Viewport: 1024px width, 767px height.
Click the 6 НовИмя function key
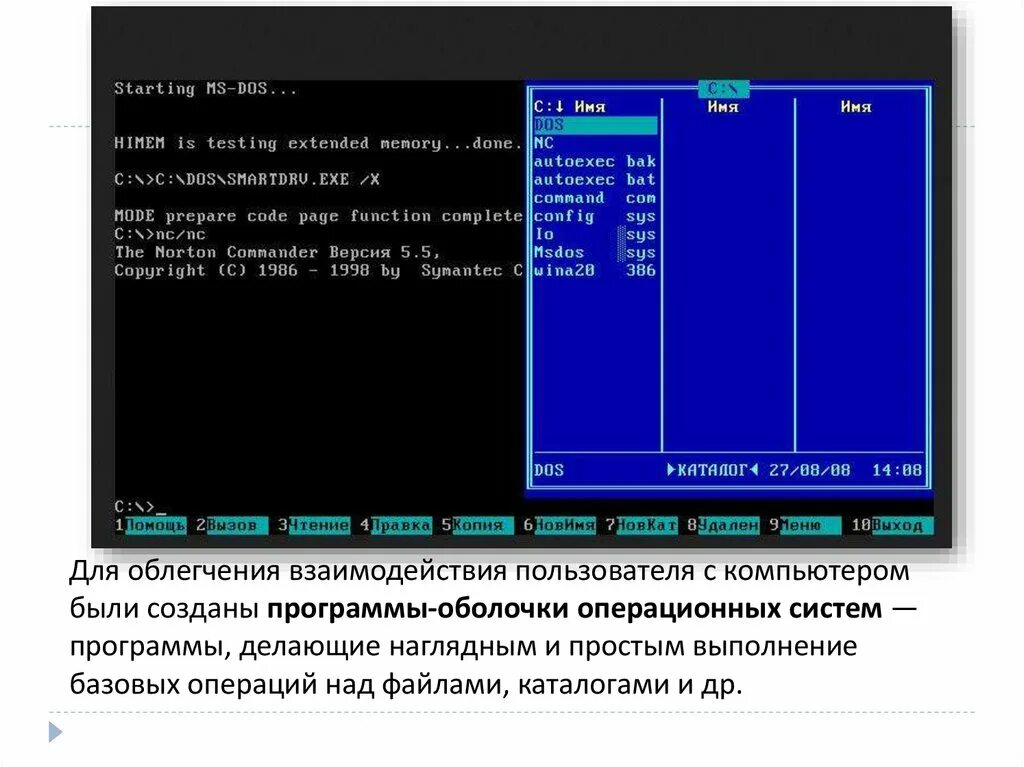coord(559,525)
